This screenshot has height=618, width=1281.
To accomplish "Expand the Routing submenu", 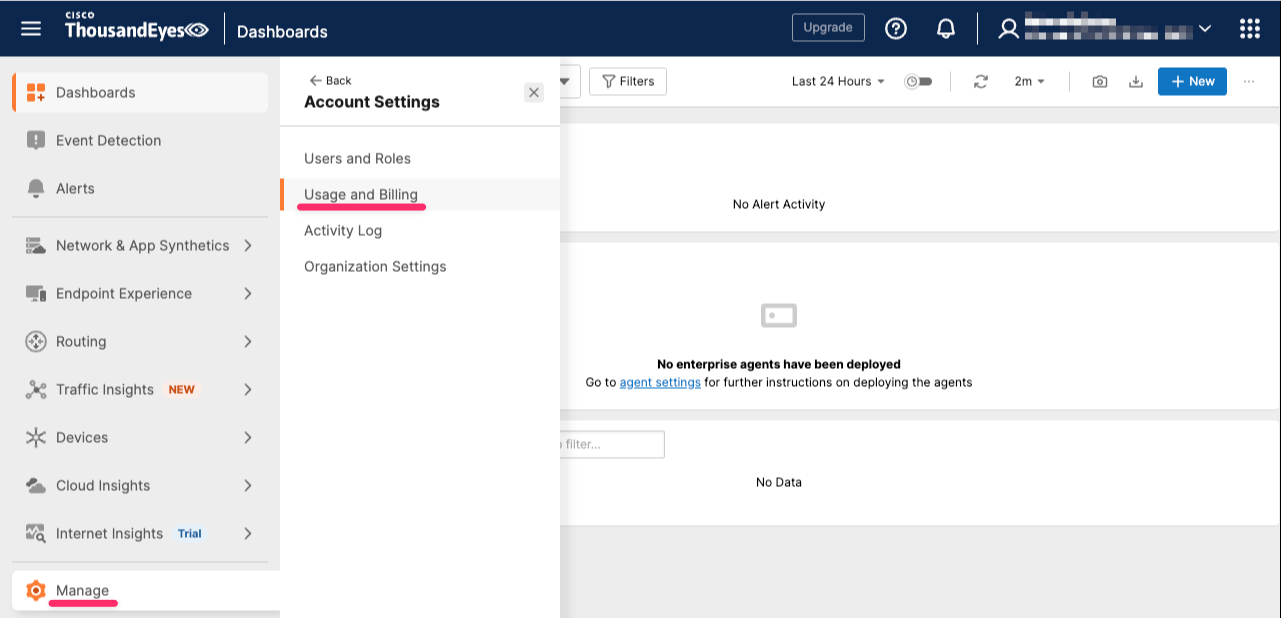I will coord(248,342).
